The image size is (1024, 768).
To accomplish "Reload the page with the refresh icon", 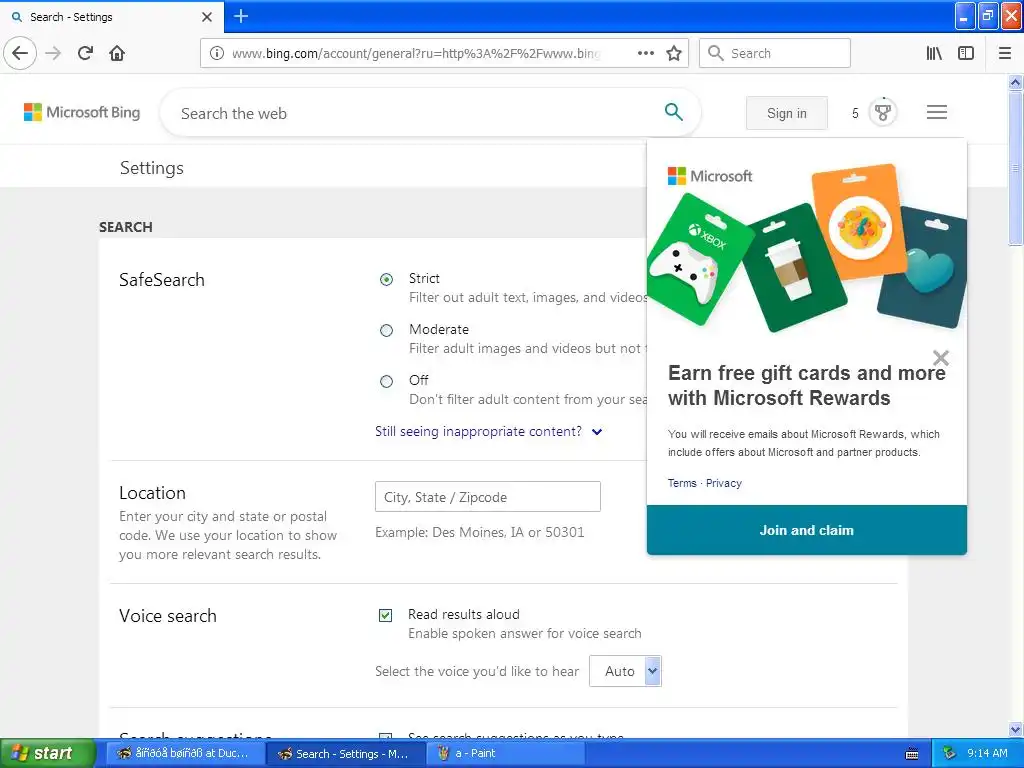I will click(x=86, y=53).
